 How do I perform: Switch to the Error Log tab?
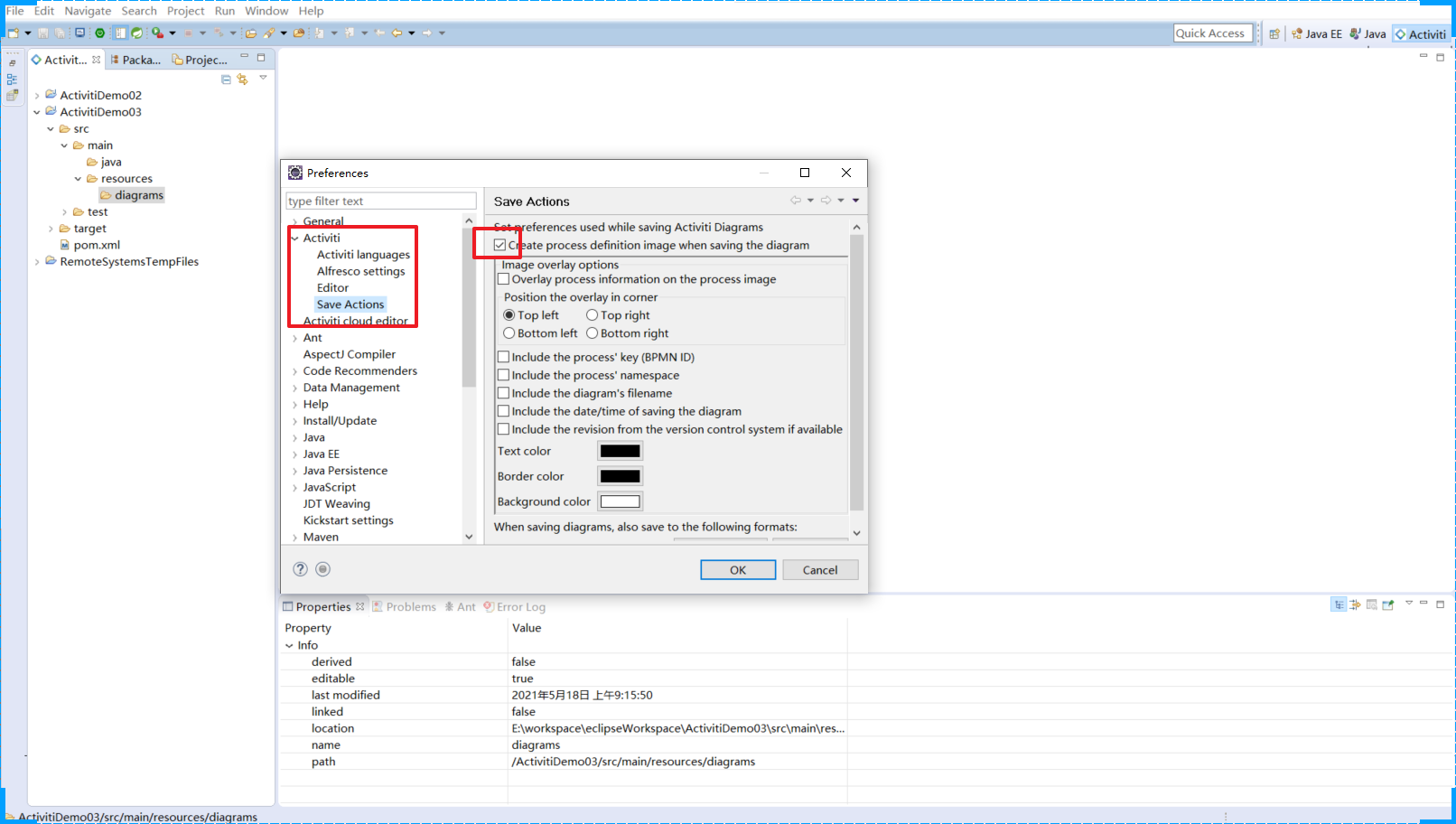coord(514,607)
